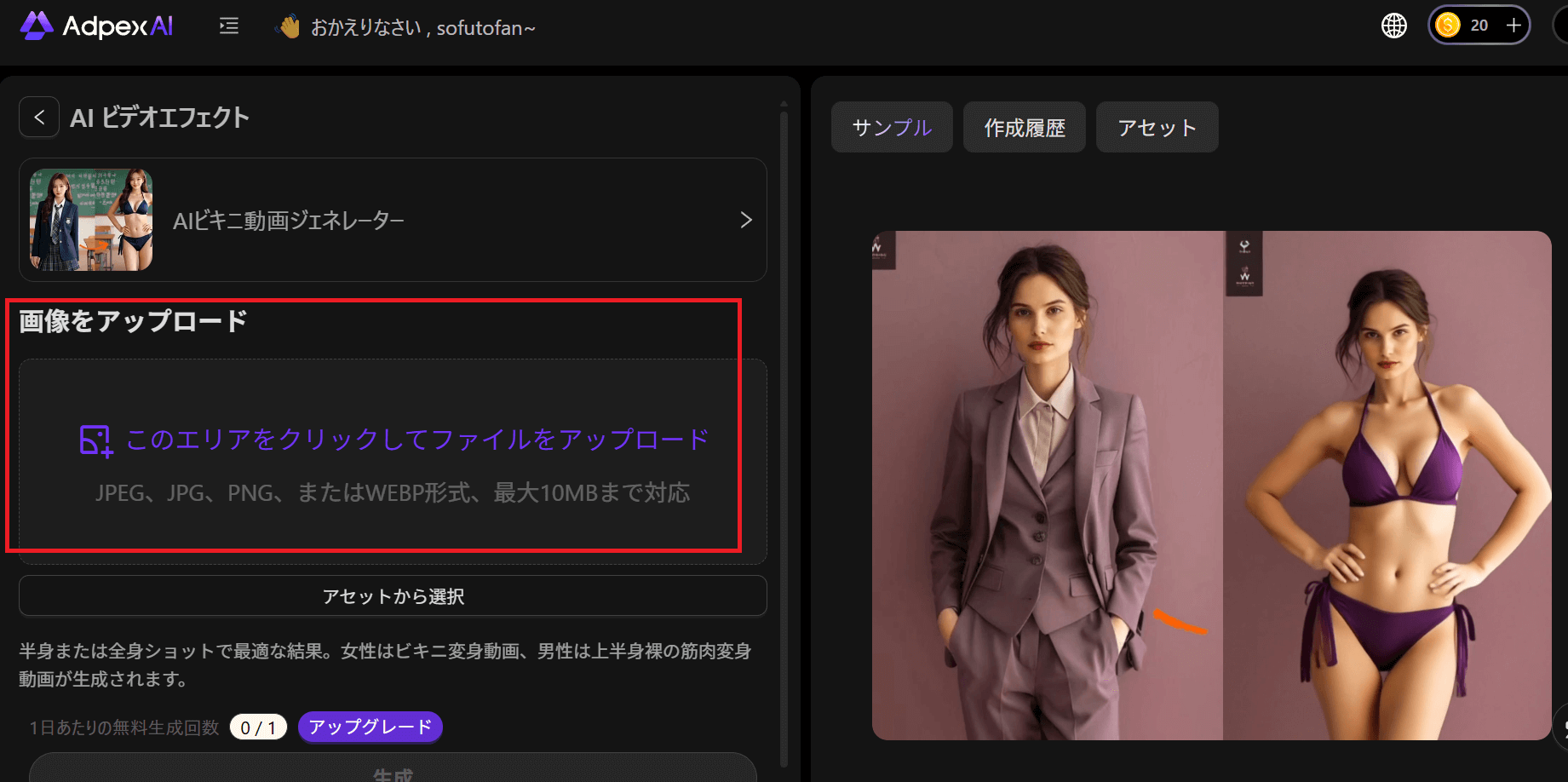The height and width of the screenshot is (782, 1568).
Task: Click the upload image icon in upload area
Action: click(x=96, y=439)
